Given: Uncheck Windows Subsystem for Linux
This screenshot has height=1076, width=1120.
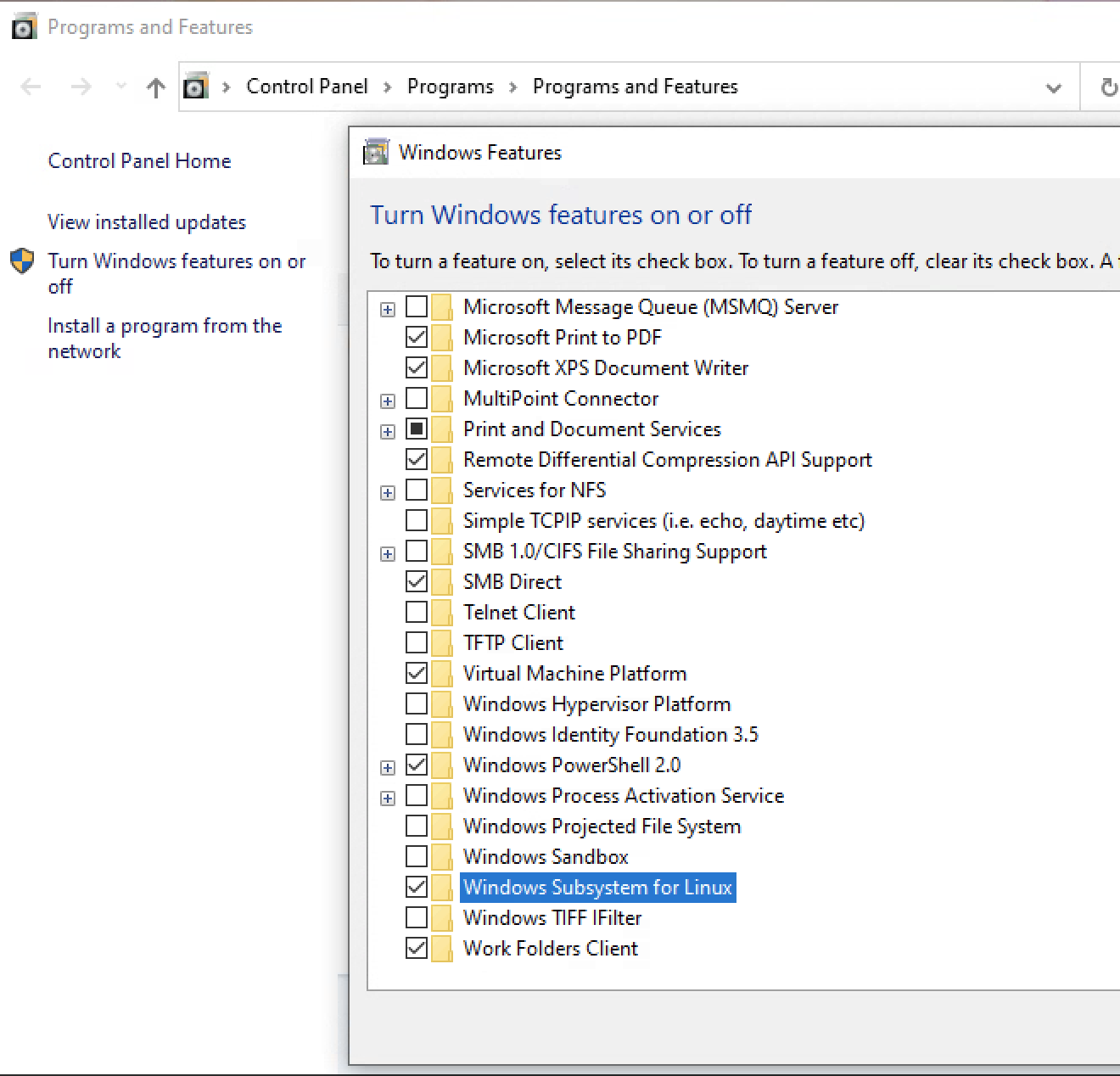Looking at the screenshot, I should [417, 887].
